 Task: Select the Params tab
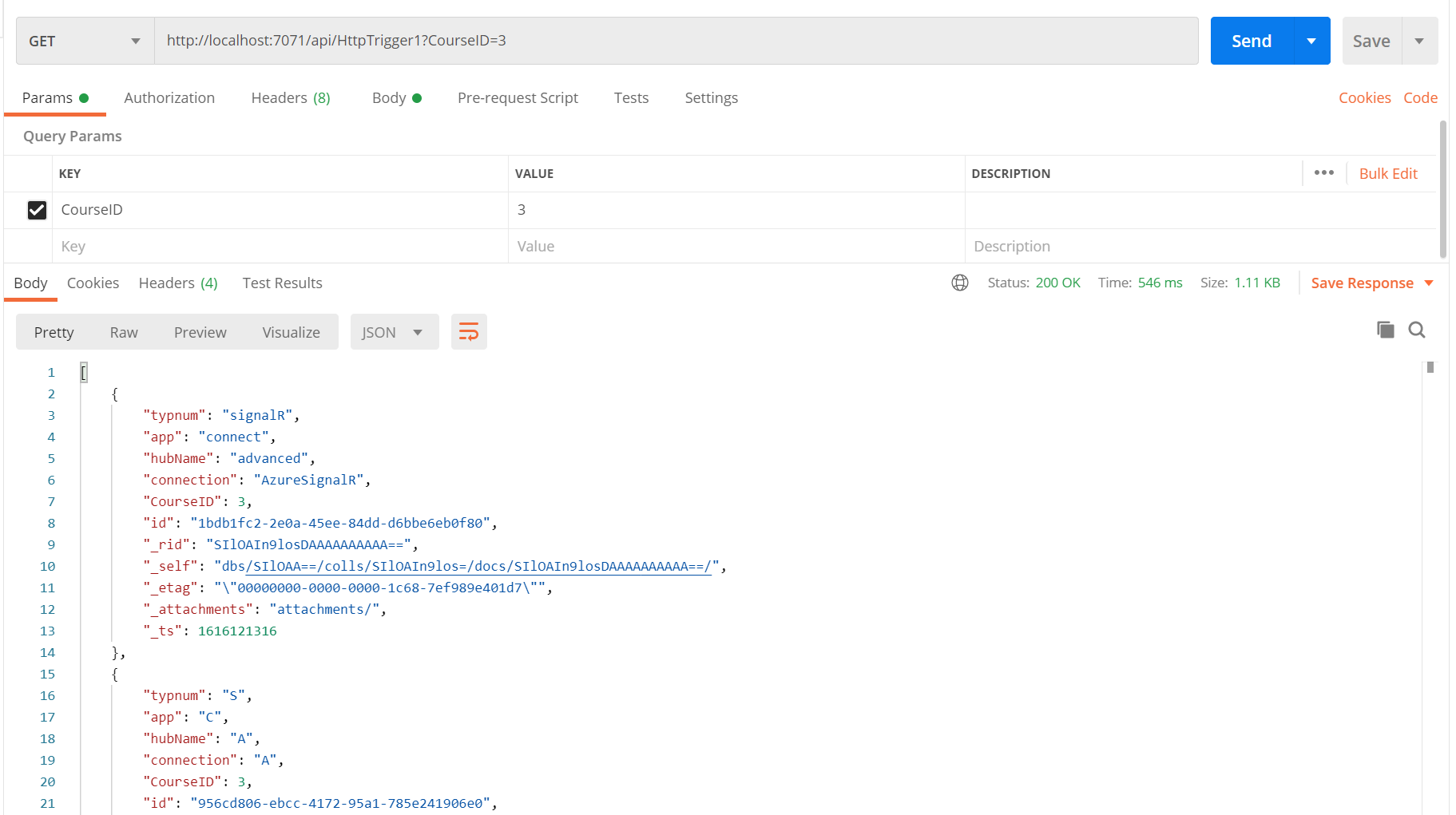[x=55, y=97]
